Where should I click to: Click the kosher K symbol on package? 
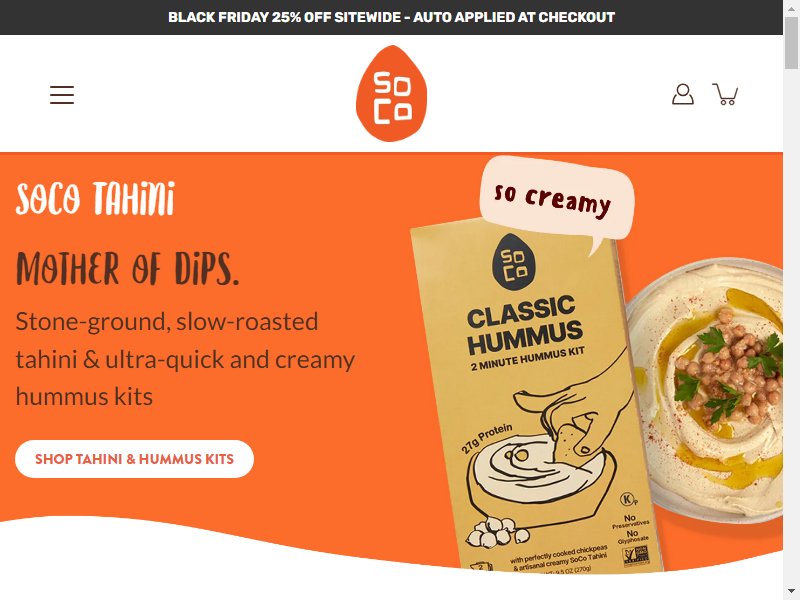pyautogui.click(x=628, y=498)
